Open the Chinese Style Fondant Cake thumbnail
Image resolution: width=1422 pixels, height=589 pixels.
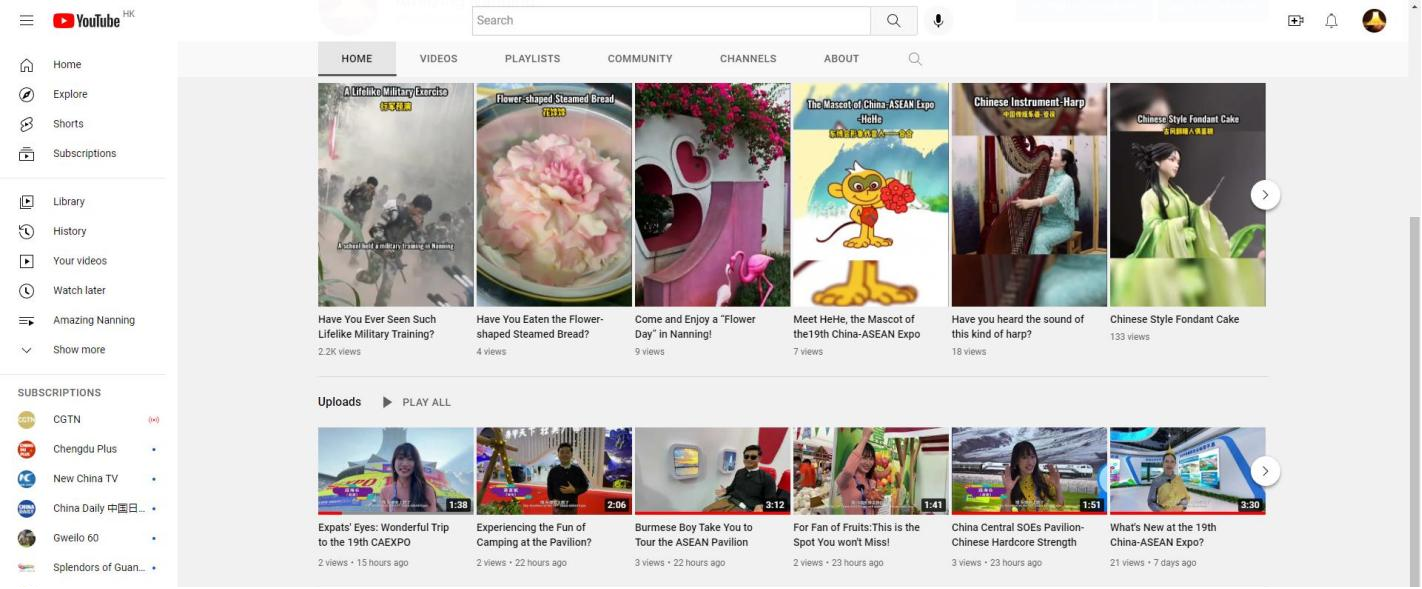(1187, 195)
